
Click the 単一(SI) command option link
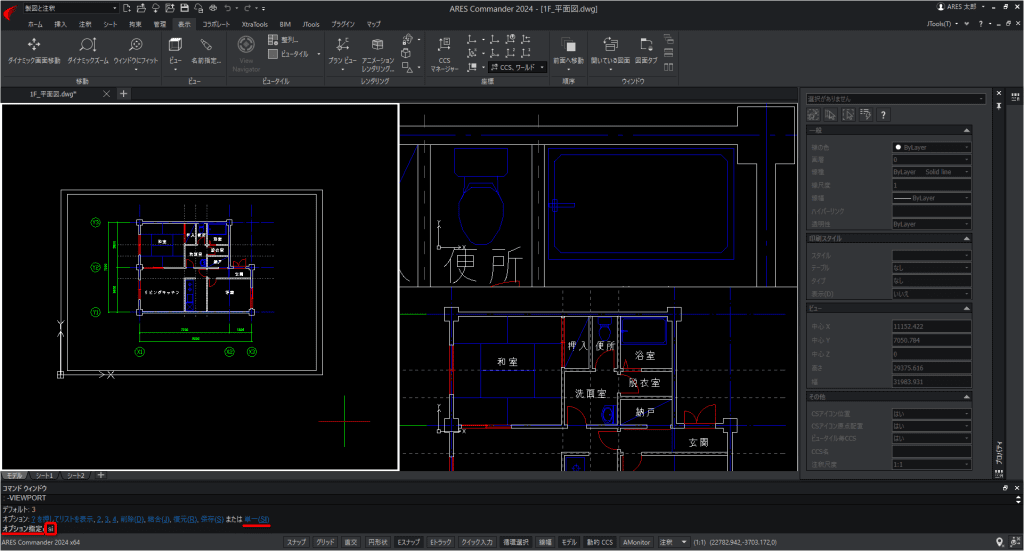coord(257,519)
